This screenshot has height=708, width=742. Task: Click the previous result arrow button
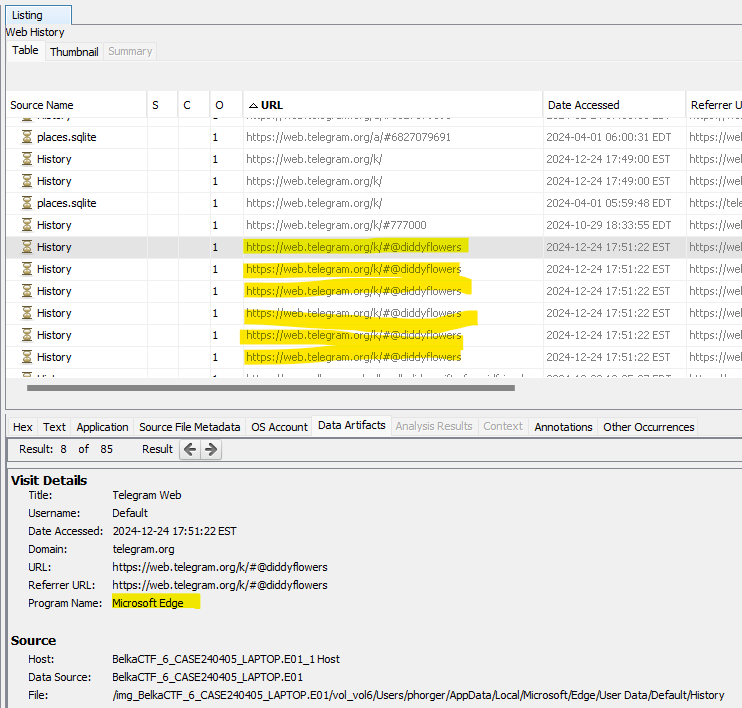click(190, 449)
